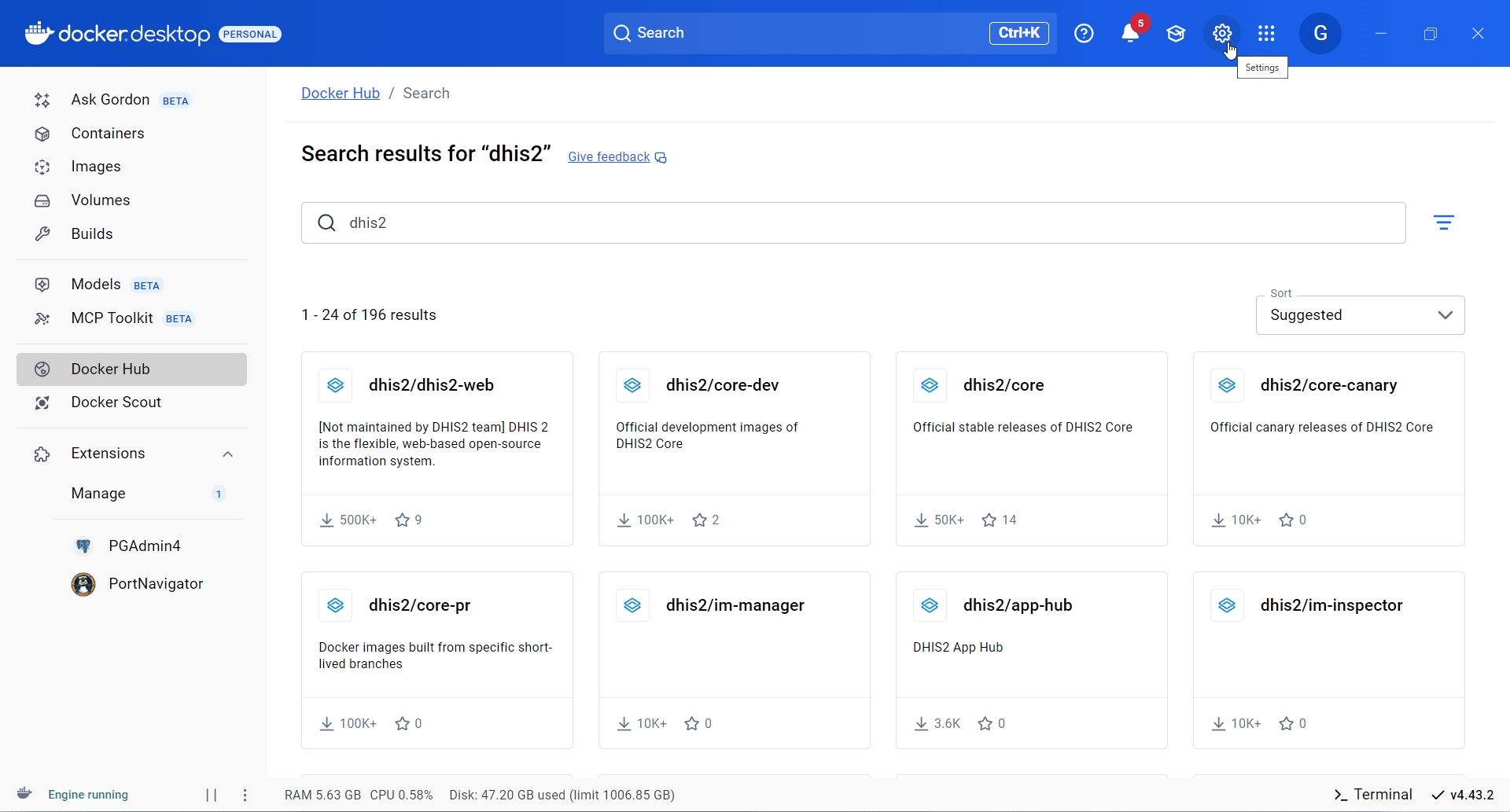
Task: Open MCP Toolkit in sidebar
Action: (x=131, y=318)
